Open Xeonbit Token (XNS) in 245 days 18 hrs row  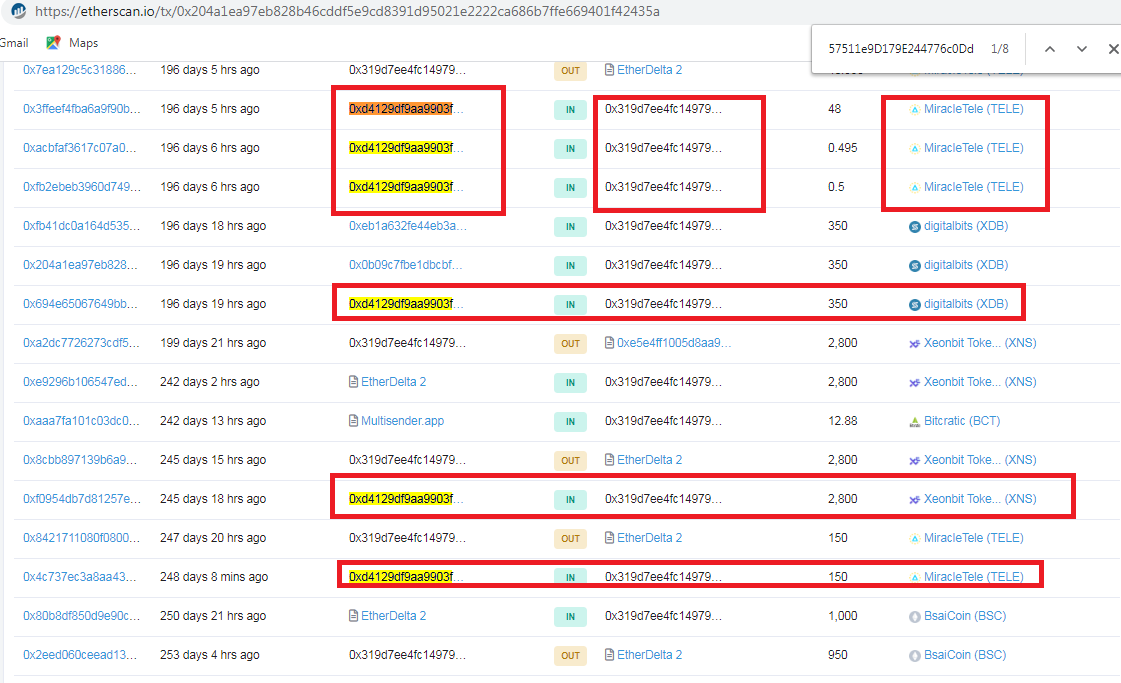point(979,498)
